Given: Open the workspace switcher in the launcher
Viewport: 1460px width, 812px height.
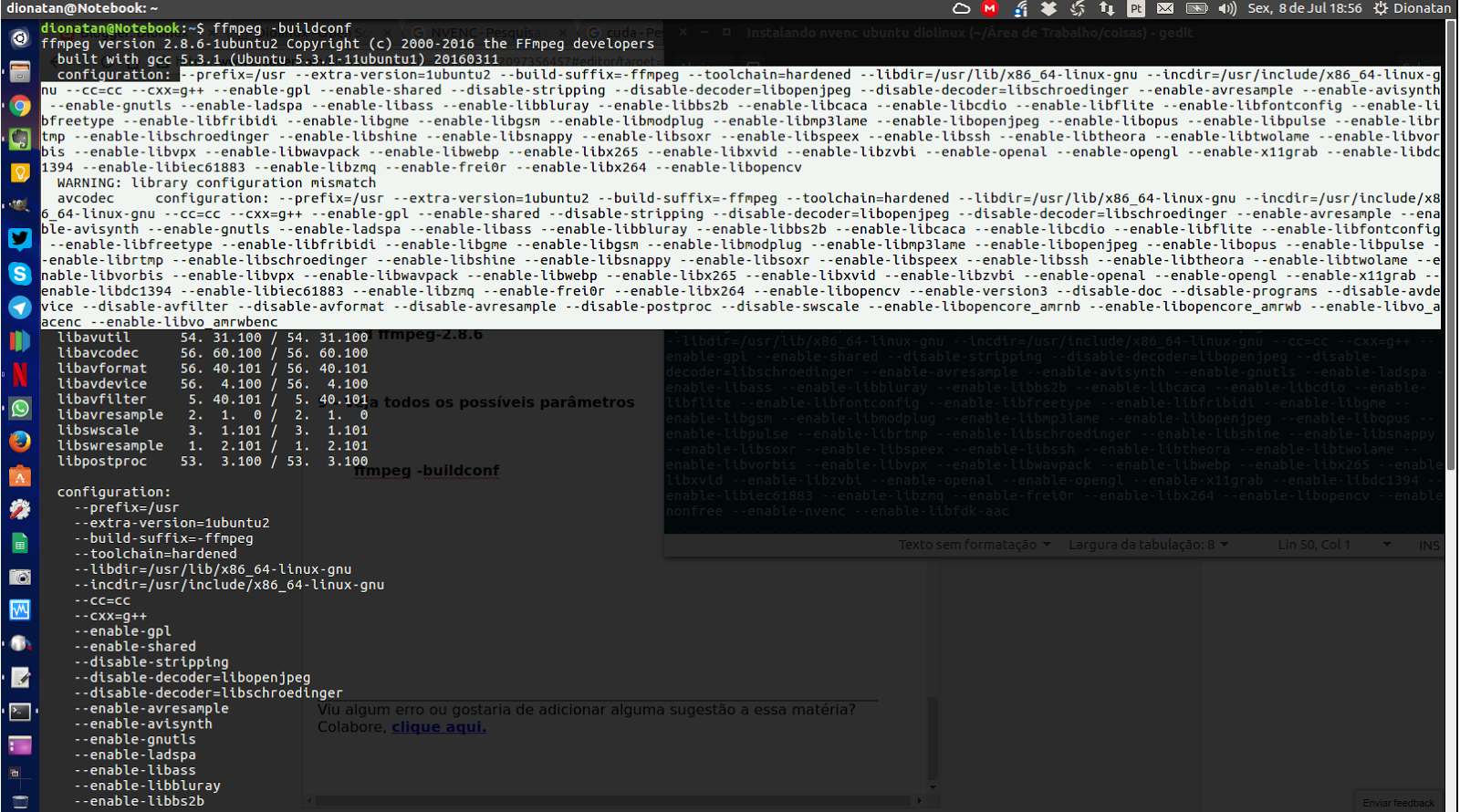Looking at the screenshot, I should 19,744.
